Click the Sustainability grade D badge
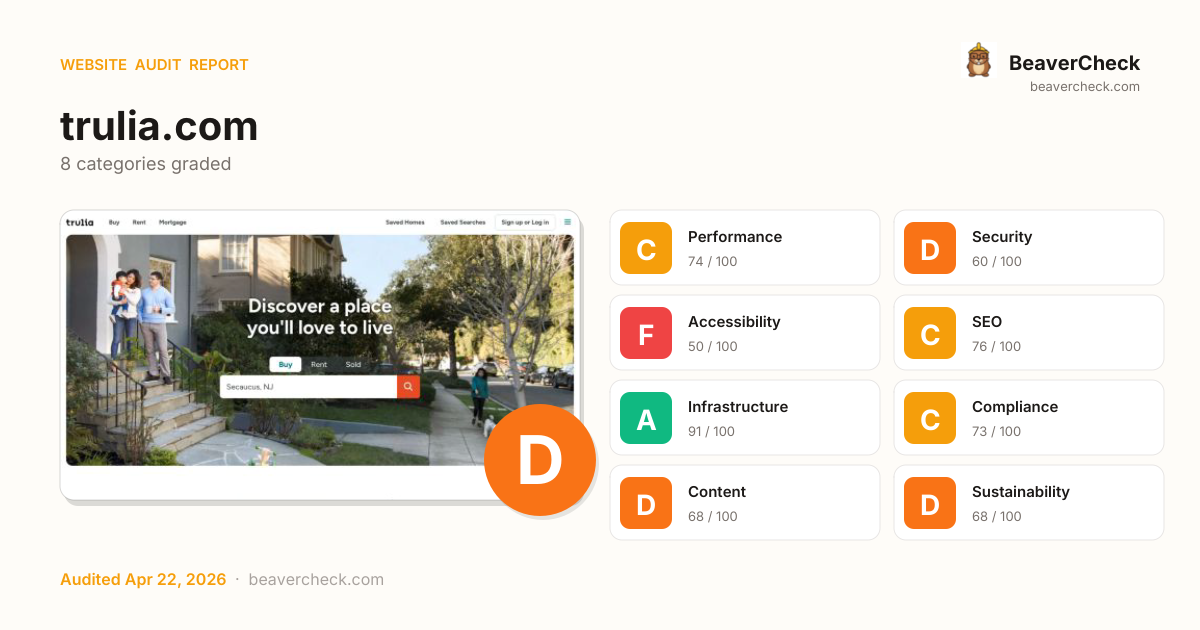Image resolution: width=1200 pixels, height=630 pixels. click(x=930, y=503)
